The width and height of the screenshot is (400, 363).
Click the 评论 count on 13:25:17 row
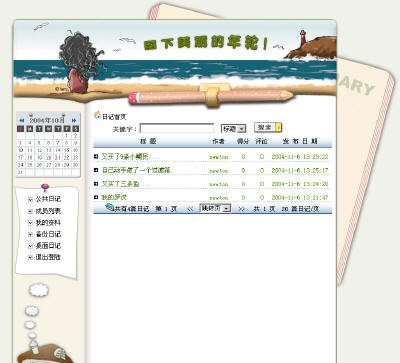point(262,171)
